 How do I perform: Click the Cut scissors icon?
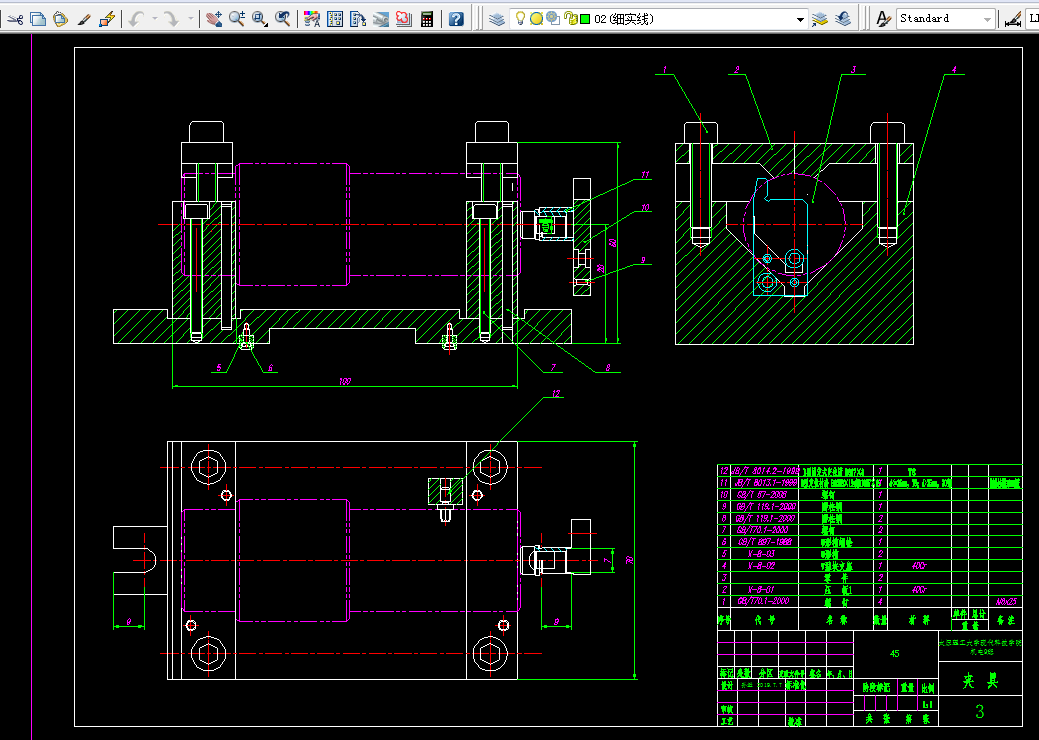click(15, 19)
